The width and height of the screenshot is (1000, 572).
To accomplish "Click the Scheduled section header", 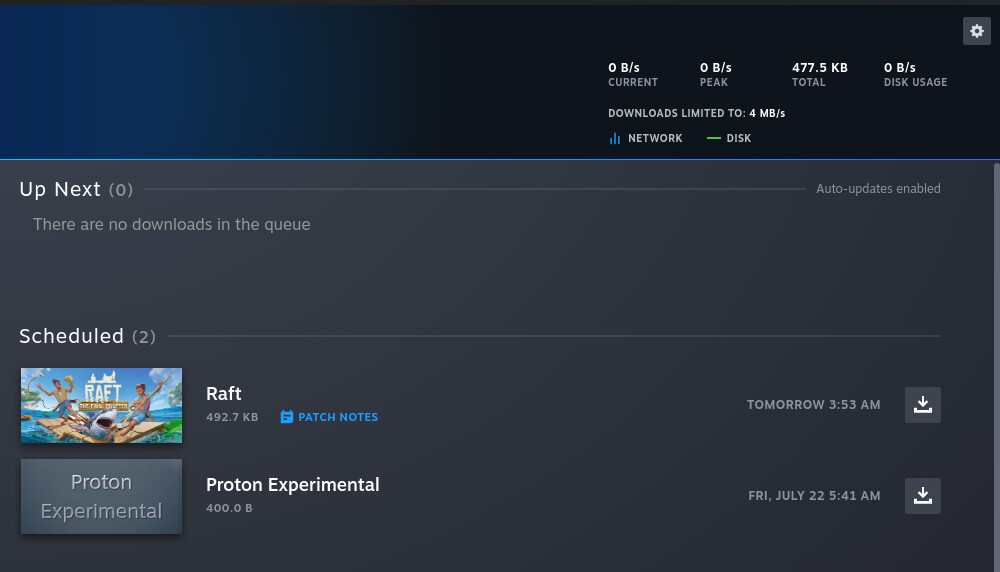I will point(87,336).
